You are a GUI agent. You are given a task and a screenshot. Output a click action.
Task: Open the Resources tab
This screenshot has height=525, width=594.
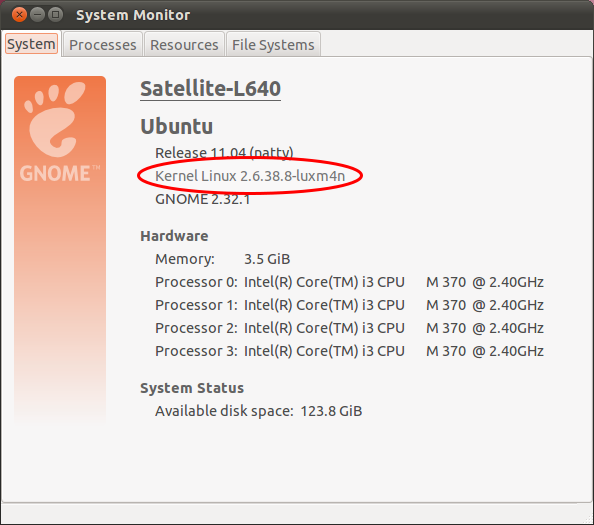pyautogui.click(x=184, y=45)
